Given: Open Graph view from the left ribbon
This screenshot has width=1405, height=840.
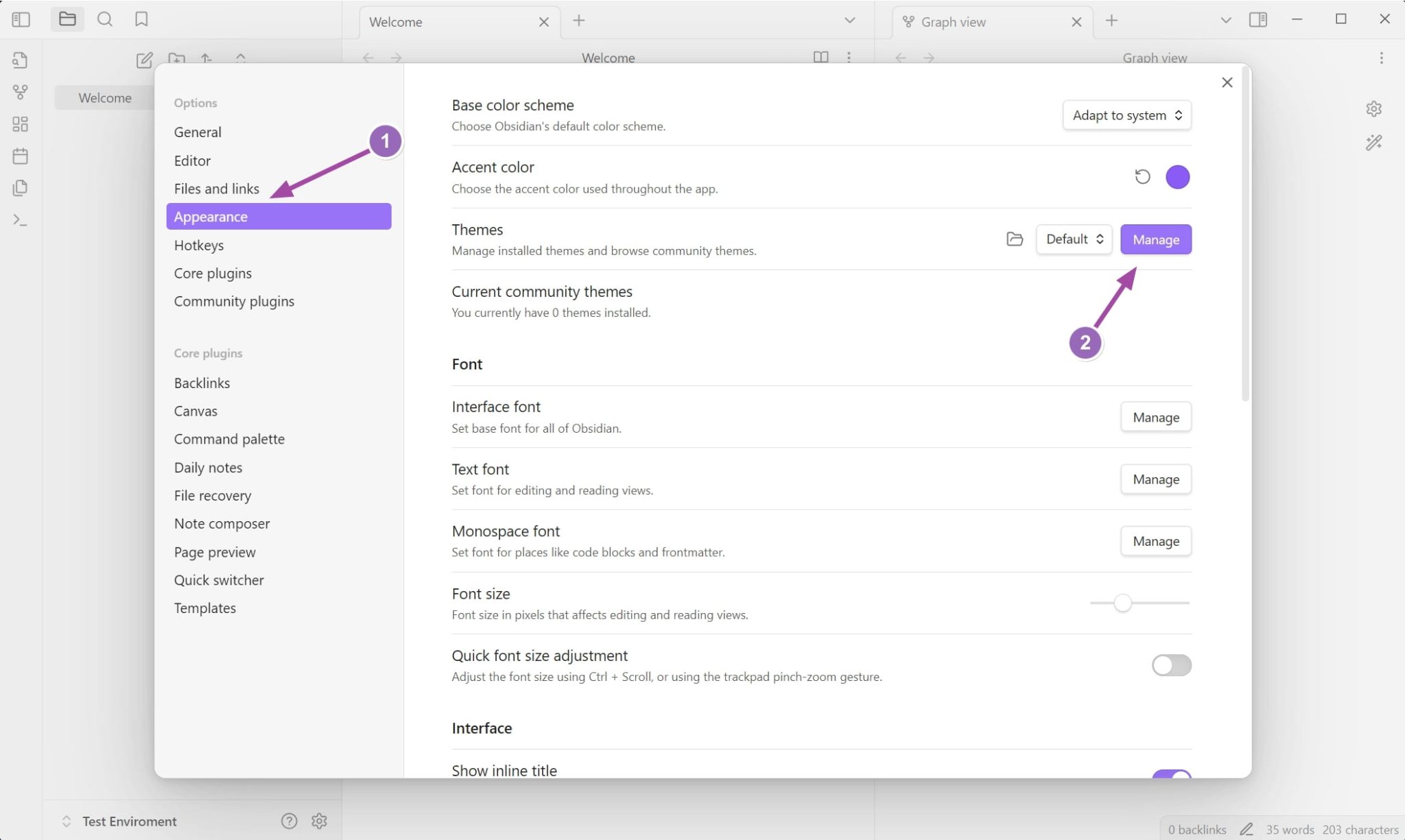Looking at the screenshot, I should [20, 91].
